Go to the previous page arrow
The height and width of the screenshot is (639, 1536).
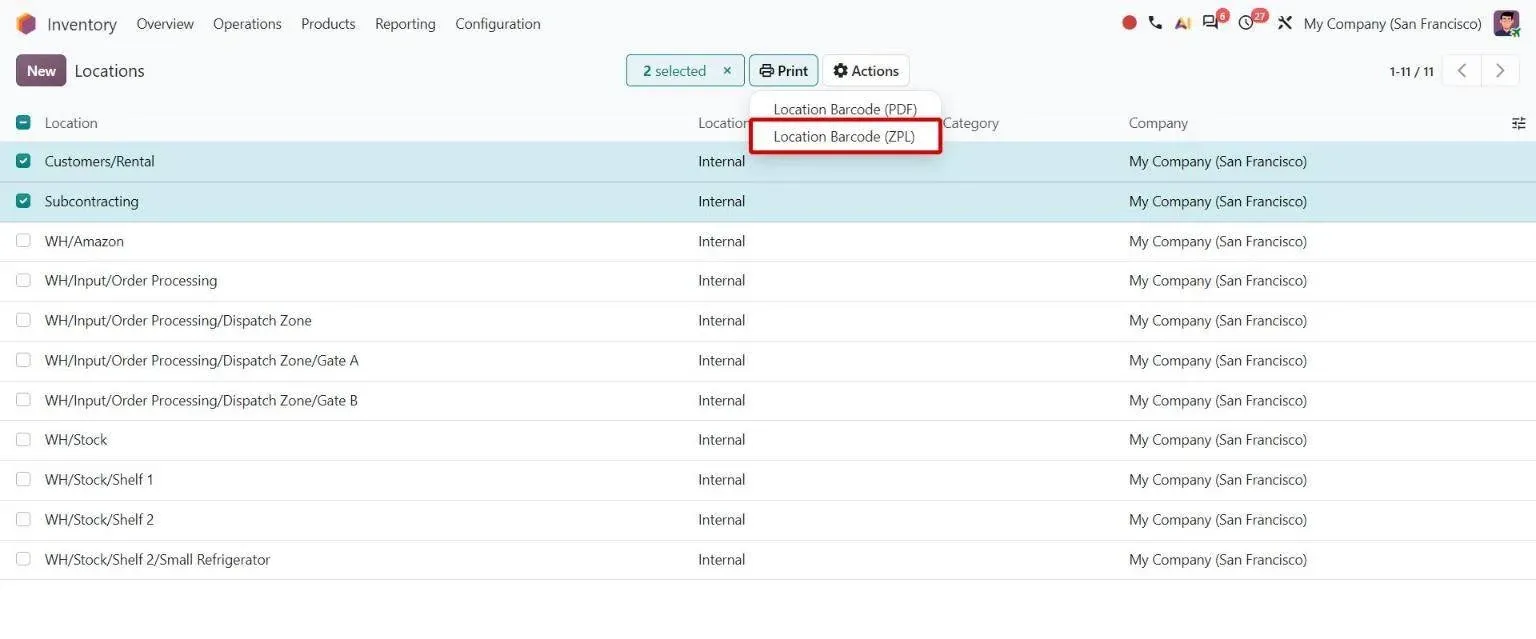(1462, 71)
